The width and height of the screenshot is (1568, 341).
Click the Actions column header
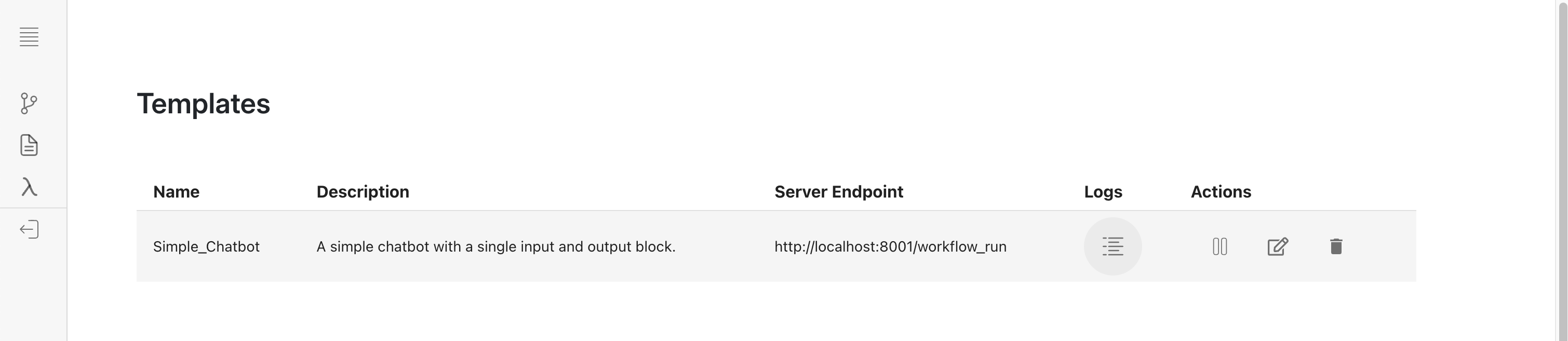point(1221,192)
